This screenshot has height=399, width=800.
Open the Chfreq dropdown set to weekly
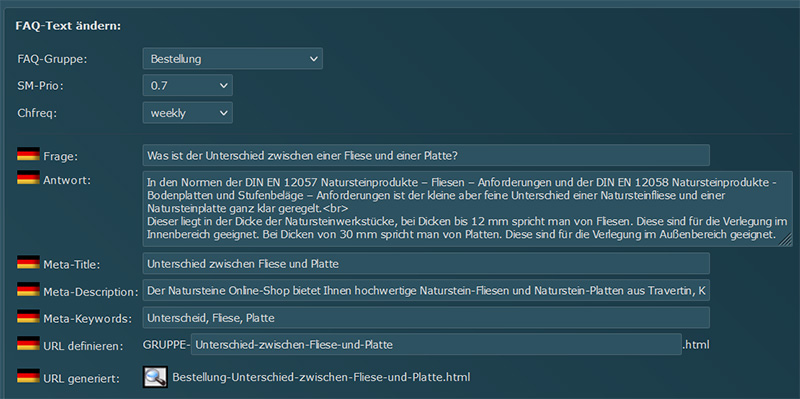[188, 113]
